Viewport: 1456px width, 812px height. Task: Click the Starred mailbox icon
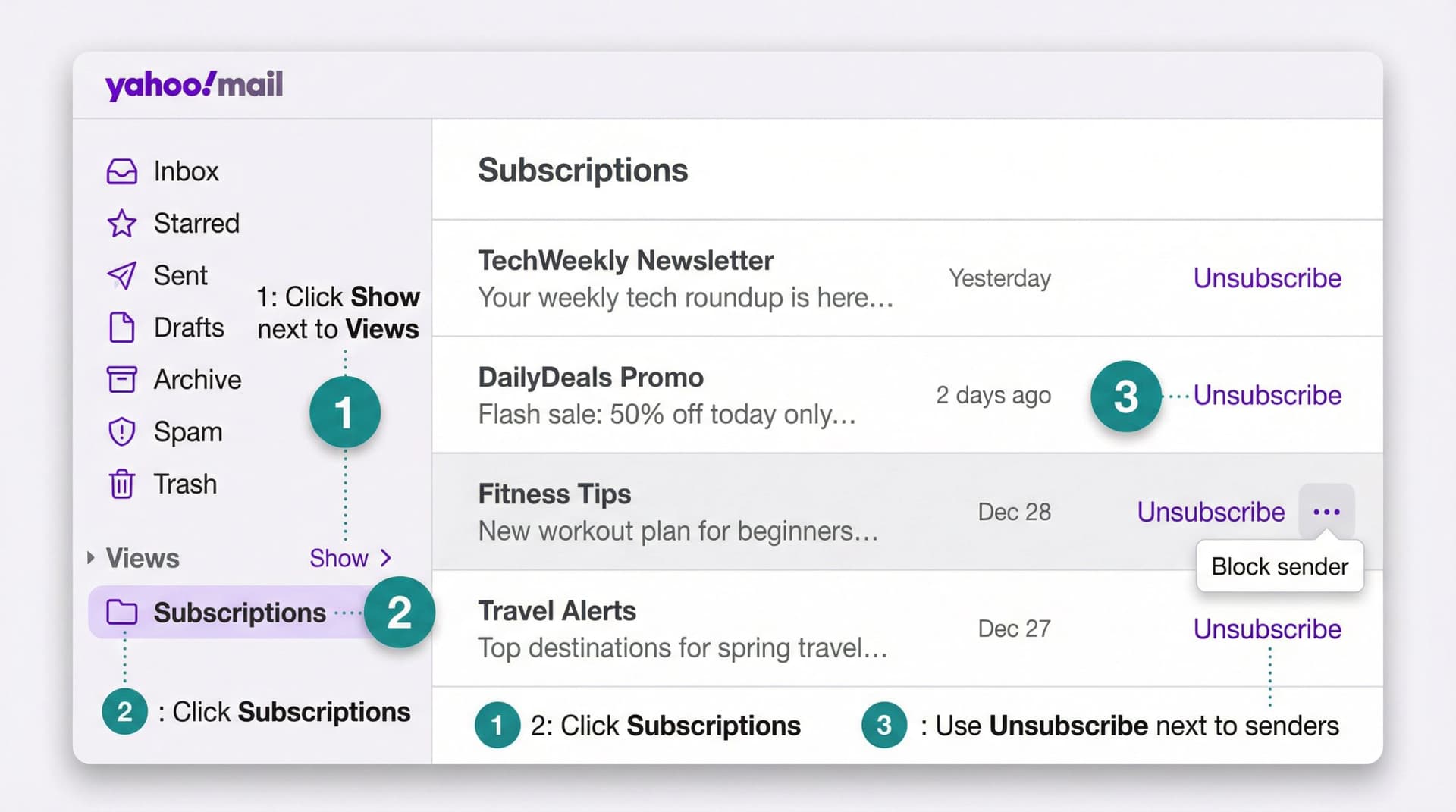[123, 224]
